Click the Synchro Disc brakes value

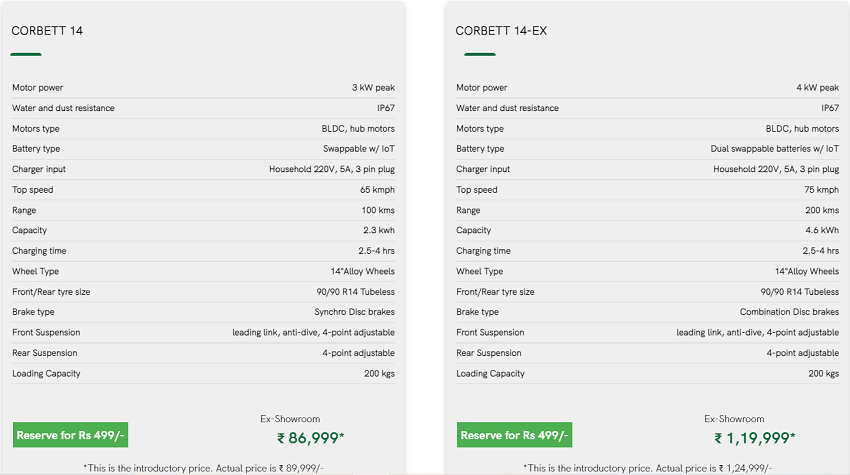coord(354,312)
